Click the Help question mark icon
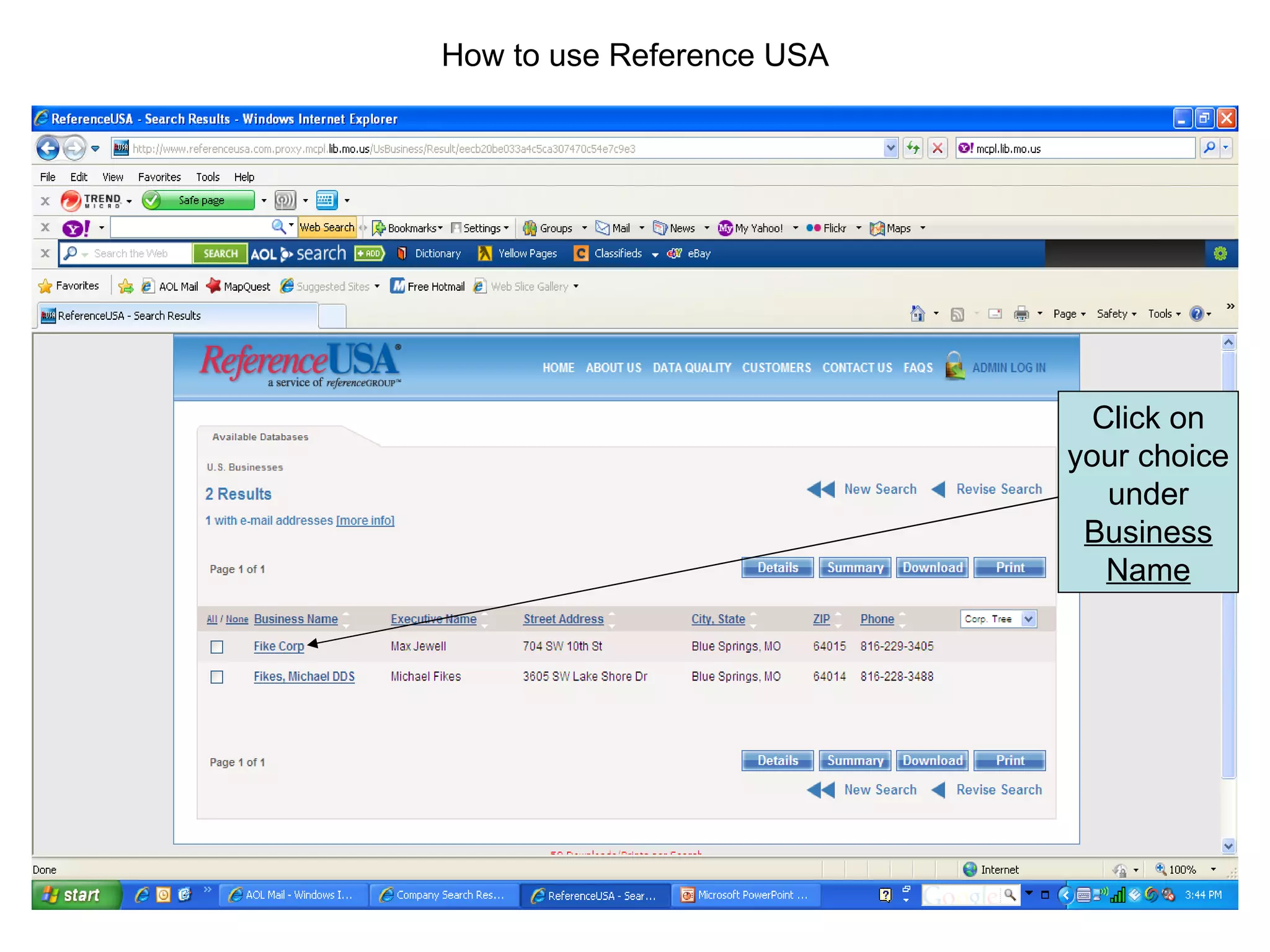Image resolution: width=1270 pixels, height=952 pixels. pyautogui.click(x=1196, y=314)
